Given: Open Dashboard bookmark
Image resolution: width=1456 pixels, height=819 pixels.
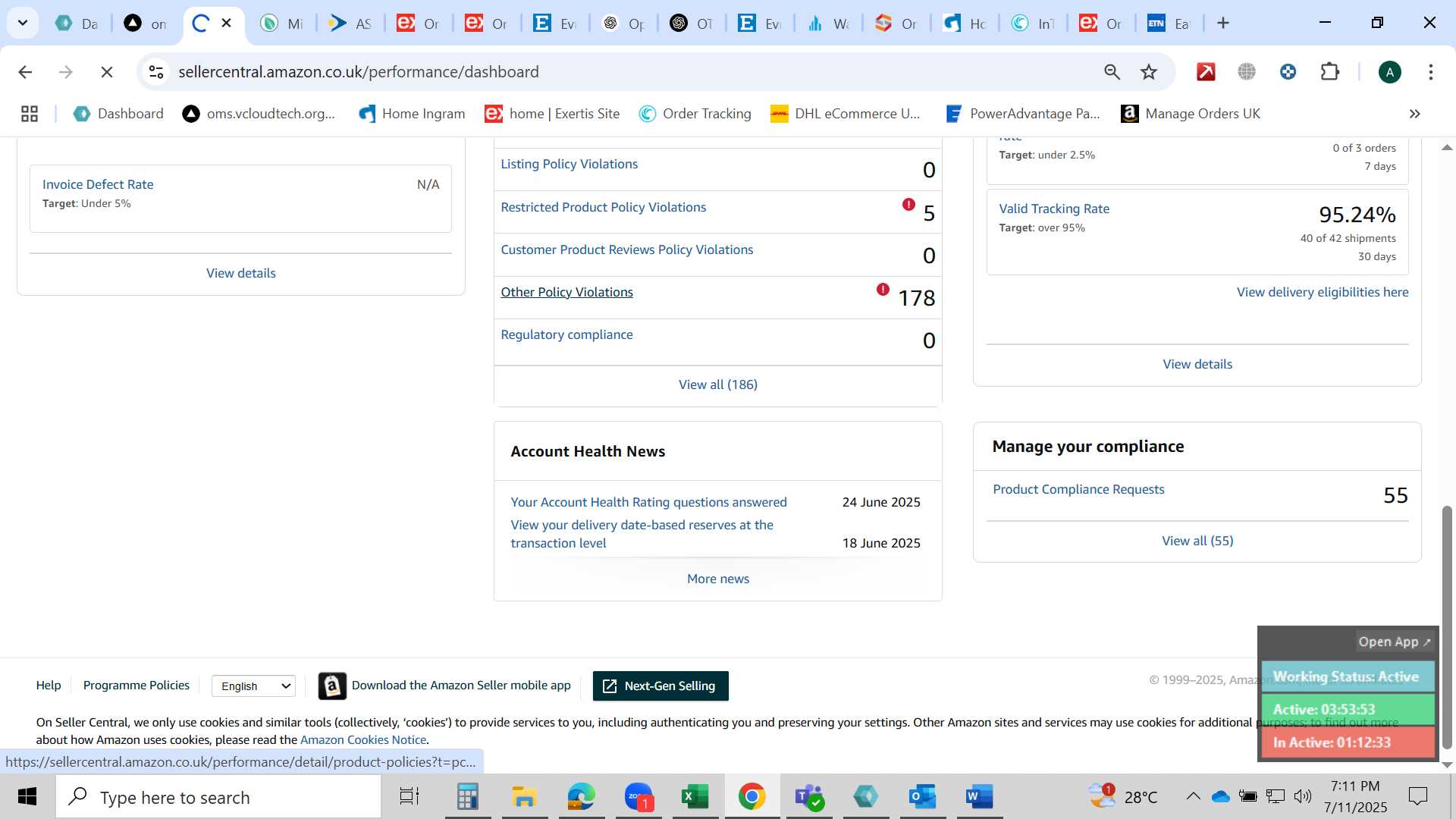Looking at the screenshot, I should 118,114.
